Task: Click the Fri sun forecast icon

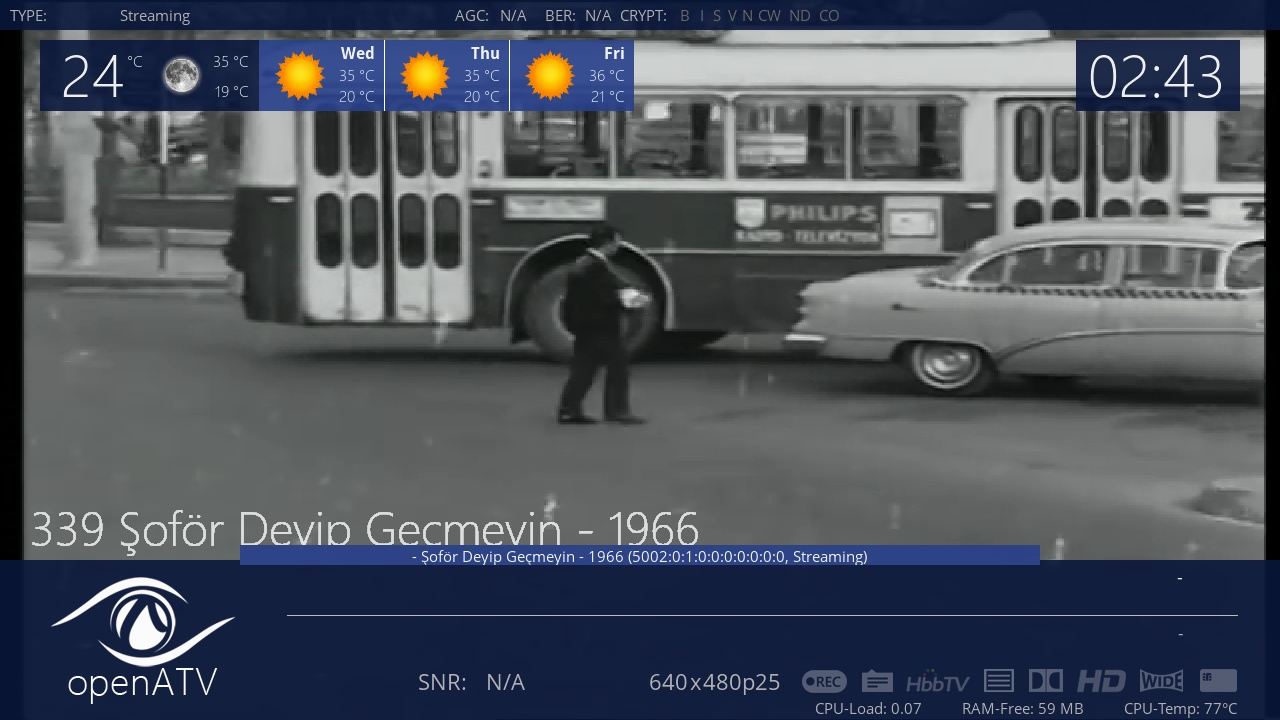Action: point(550,76)
